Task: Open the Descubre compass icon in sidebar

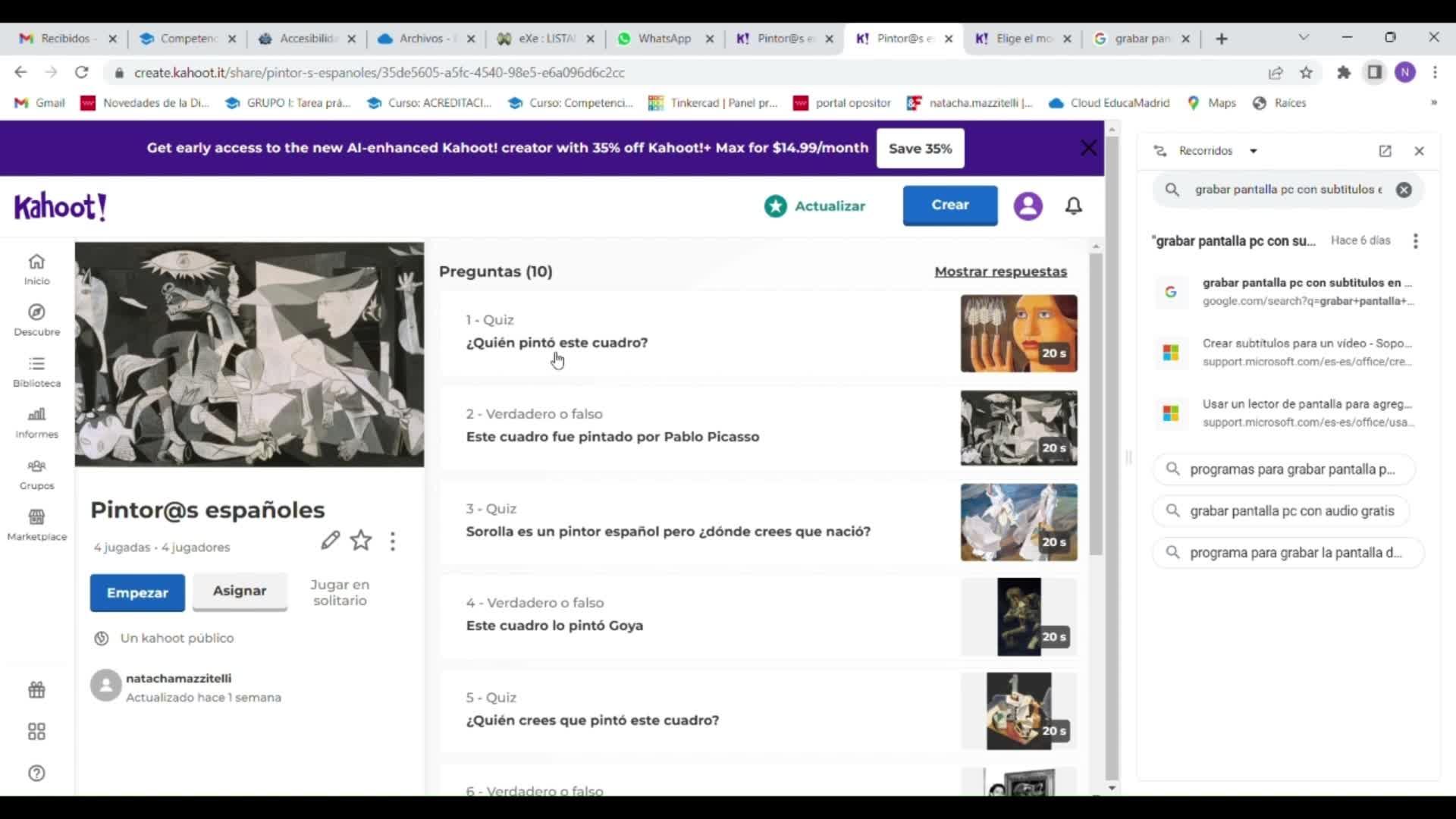Action: click(36, 313)
